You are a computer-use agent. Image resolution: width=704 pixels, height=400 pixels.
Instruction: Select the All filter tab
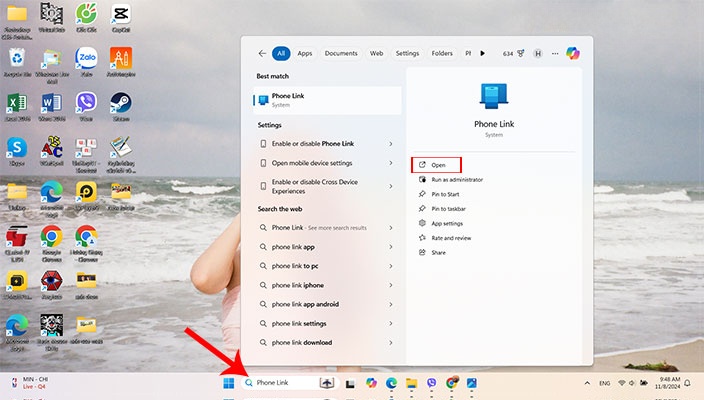click(x=281, y=53)
